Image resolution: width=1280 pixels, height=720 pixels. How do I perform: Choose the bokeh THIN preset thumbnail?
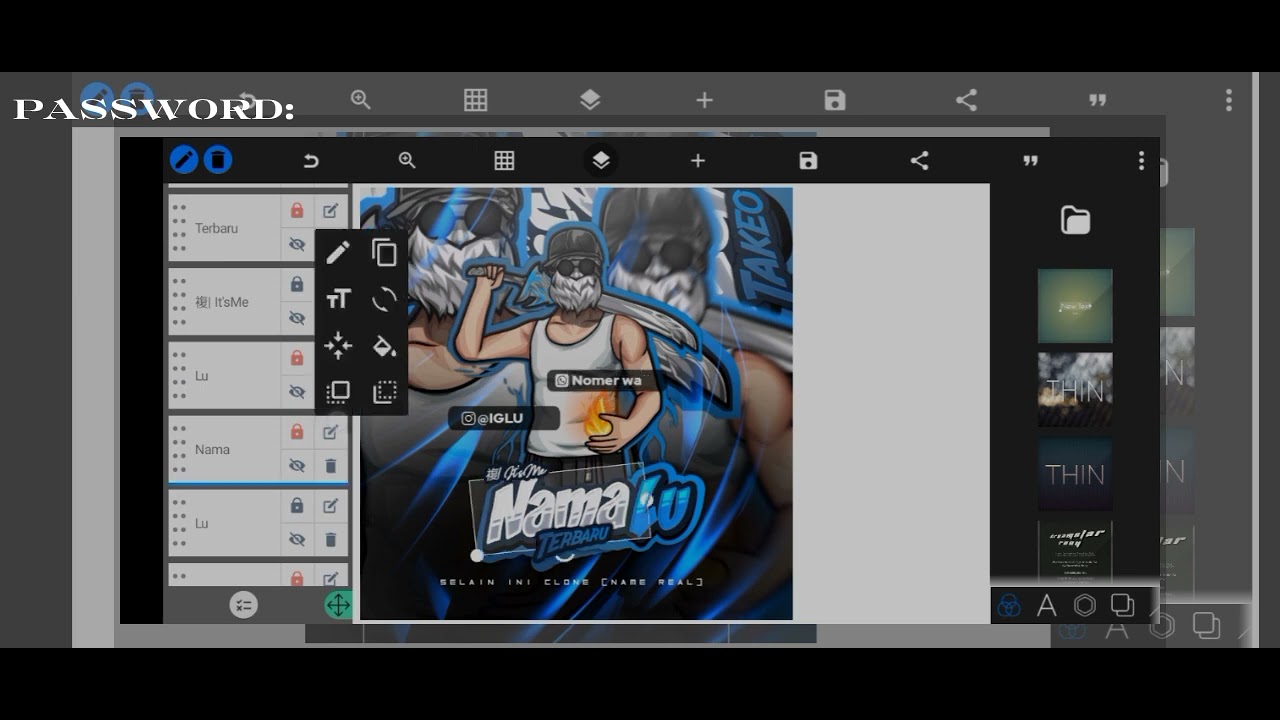pyautogui.click(x=1075, y=390)
